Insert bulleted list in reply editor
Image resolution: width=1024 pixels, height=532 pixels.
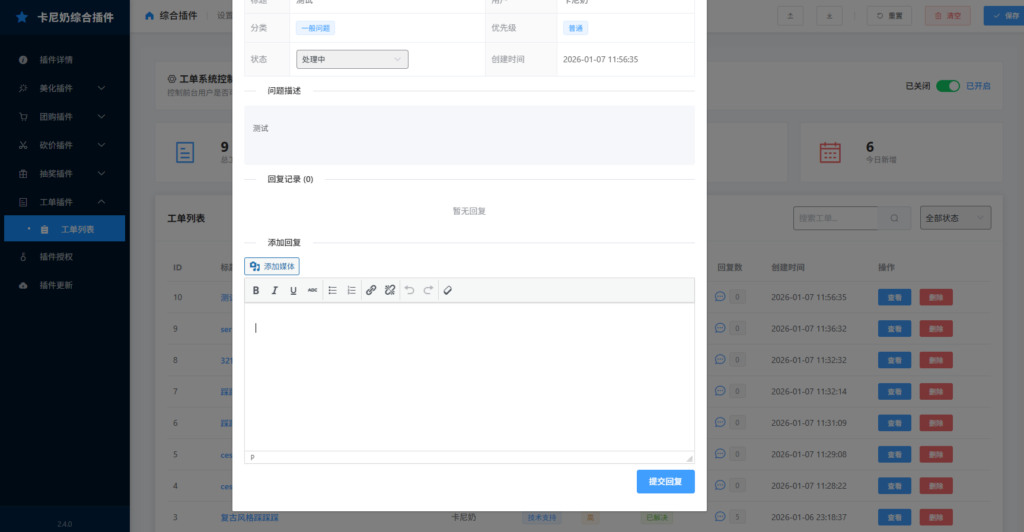tap(332, 290)
